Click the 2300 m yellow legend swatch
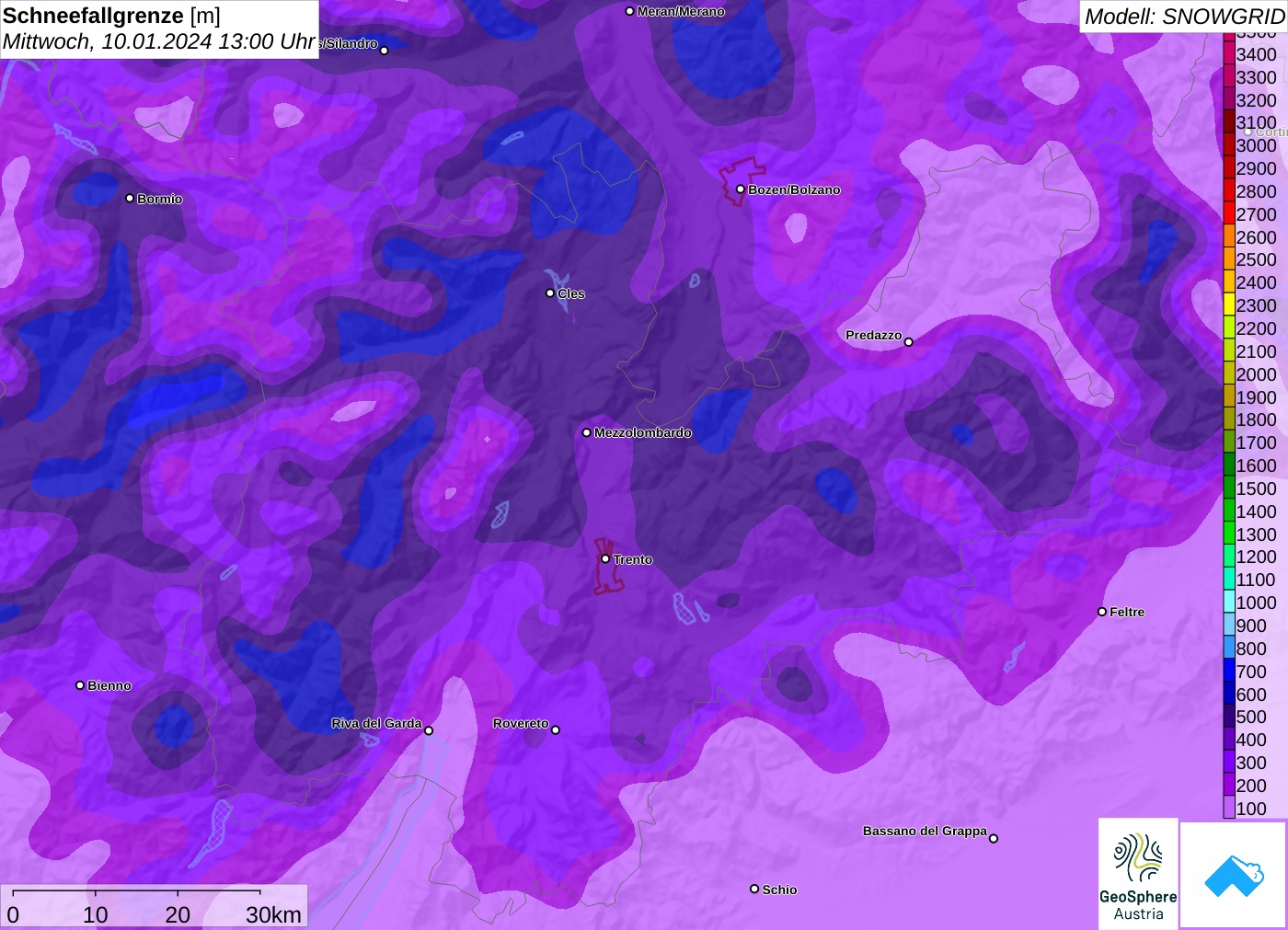 (1229, 305)
